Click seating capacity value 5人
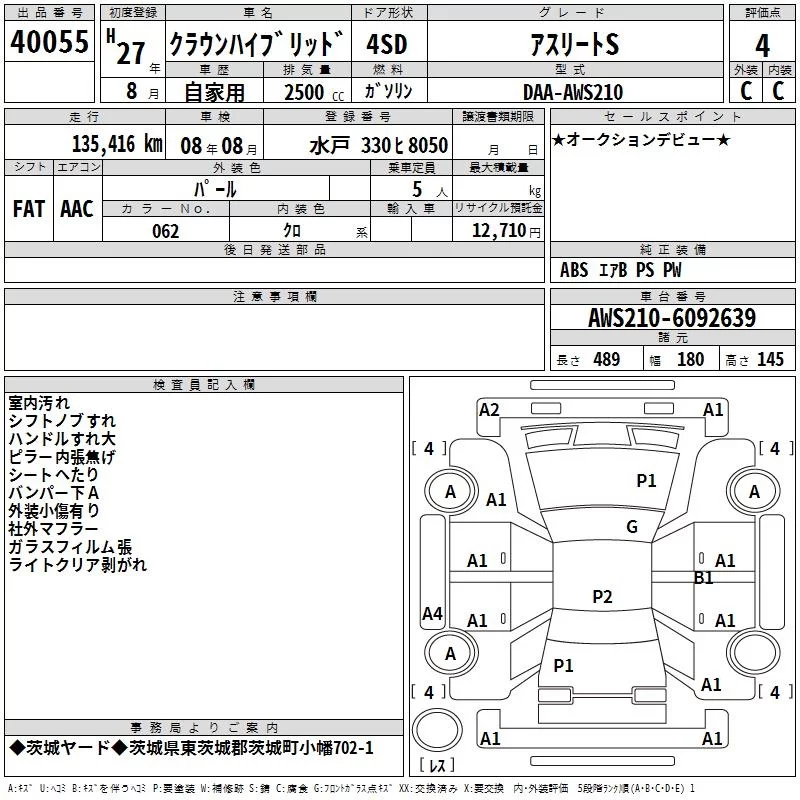The width and height of the screenshot is (800, 800). 430,190
